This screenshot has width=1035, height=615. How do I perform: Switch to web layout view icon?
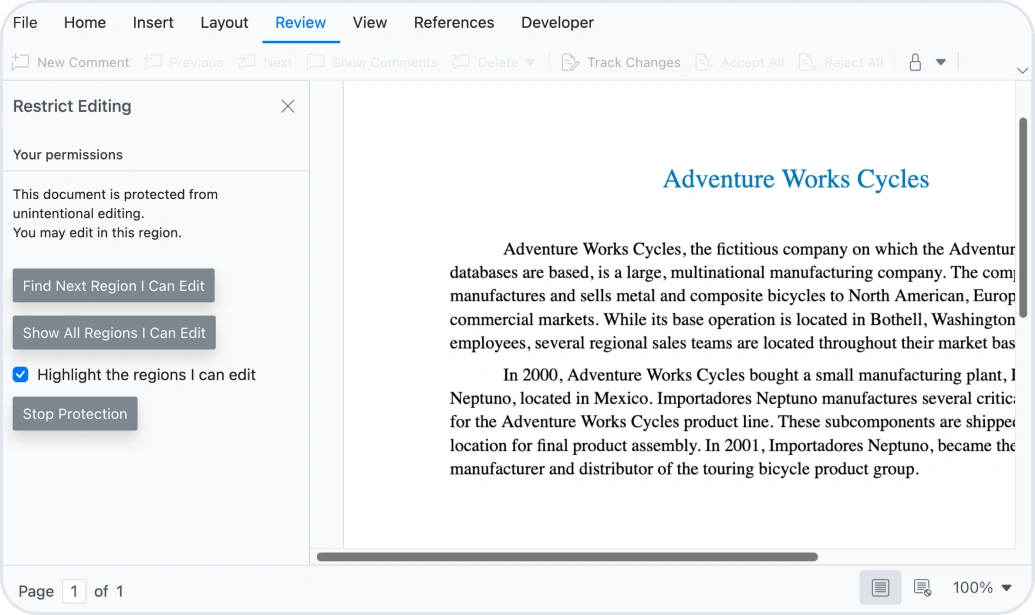922,587
